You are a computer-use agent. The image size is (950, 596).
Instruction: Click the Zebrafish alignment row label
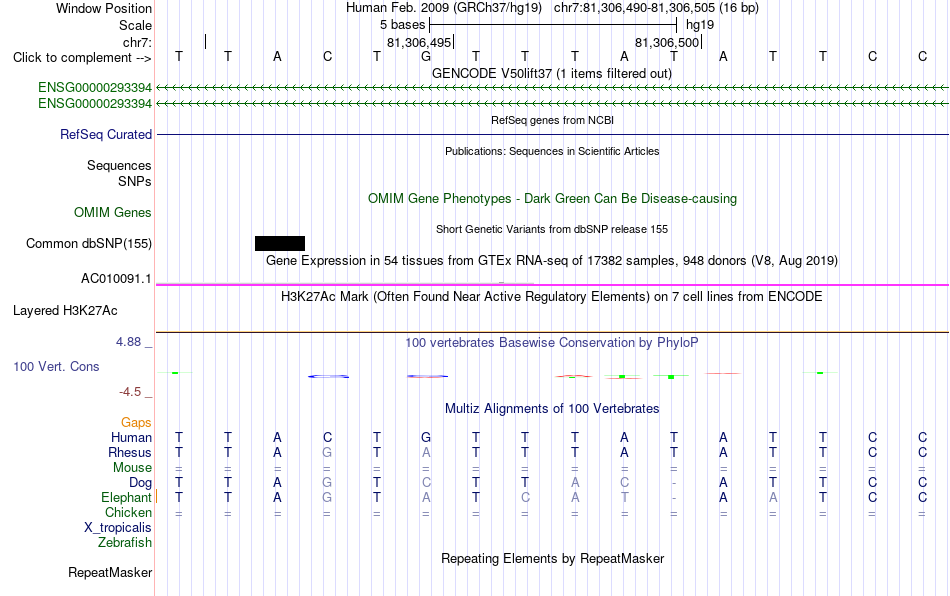pos(125,543)
